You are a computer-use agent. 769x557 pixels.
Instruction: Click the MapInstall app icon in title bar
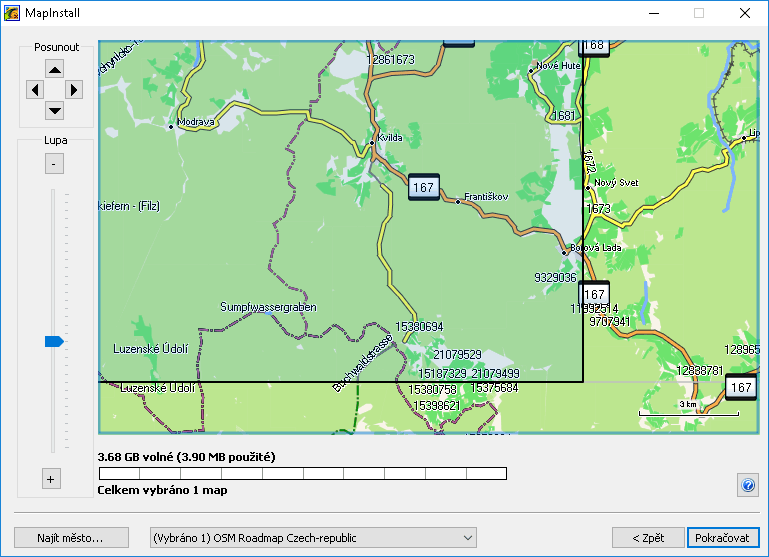(13, 13)
